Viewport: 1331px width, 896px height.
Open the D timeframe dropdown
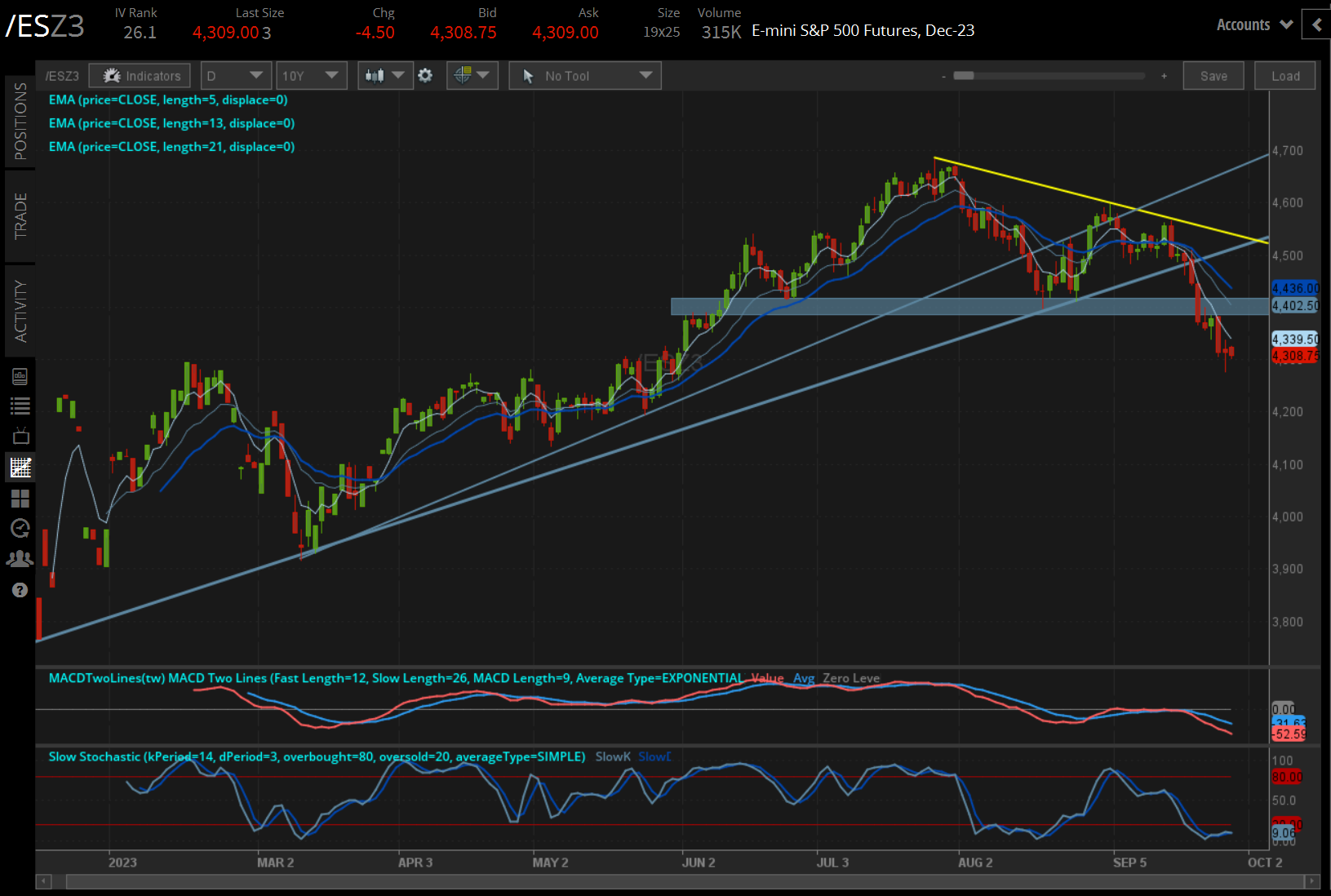[x=235, y=75]
